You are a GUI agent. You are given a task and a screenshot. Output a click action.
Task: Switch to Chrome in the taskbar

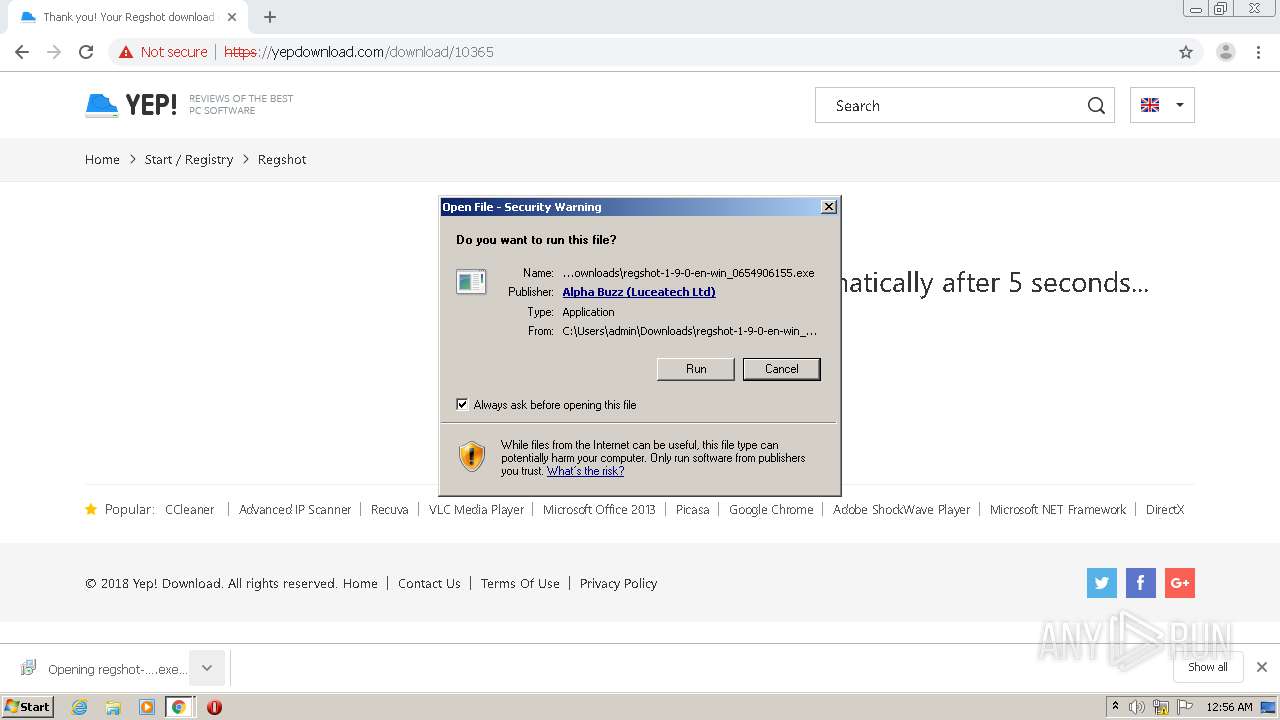click(x=179, y=707)
